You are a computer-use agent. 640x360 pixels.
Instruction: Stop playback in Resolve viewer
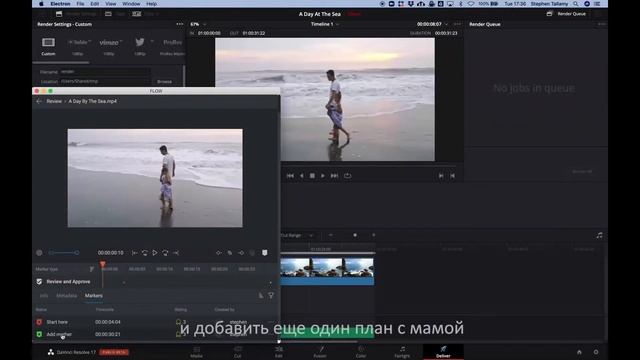[312, 176]
